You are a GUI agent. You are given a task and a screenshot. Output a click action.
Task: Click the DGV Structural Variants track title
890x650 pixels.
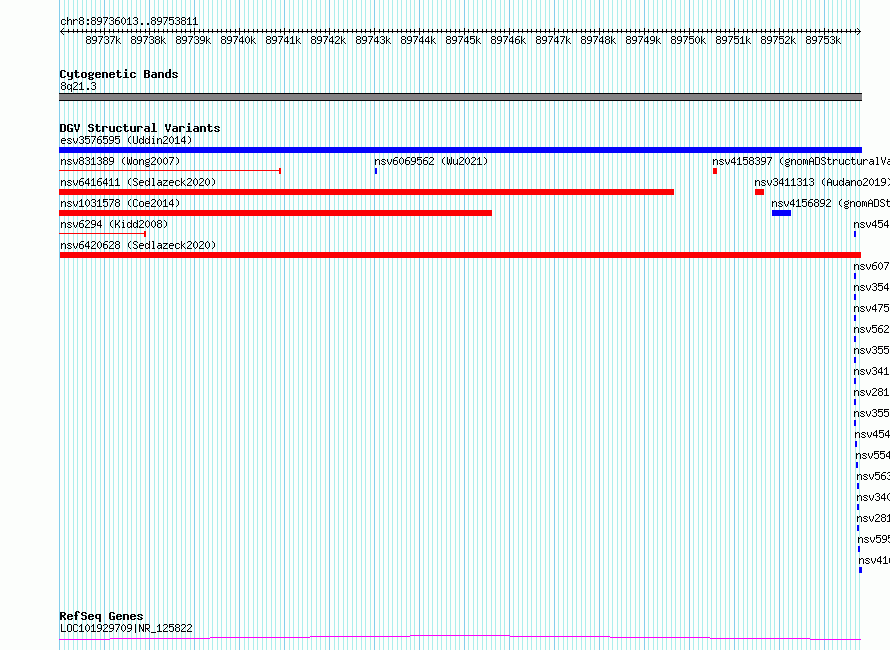pos(140,128)
